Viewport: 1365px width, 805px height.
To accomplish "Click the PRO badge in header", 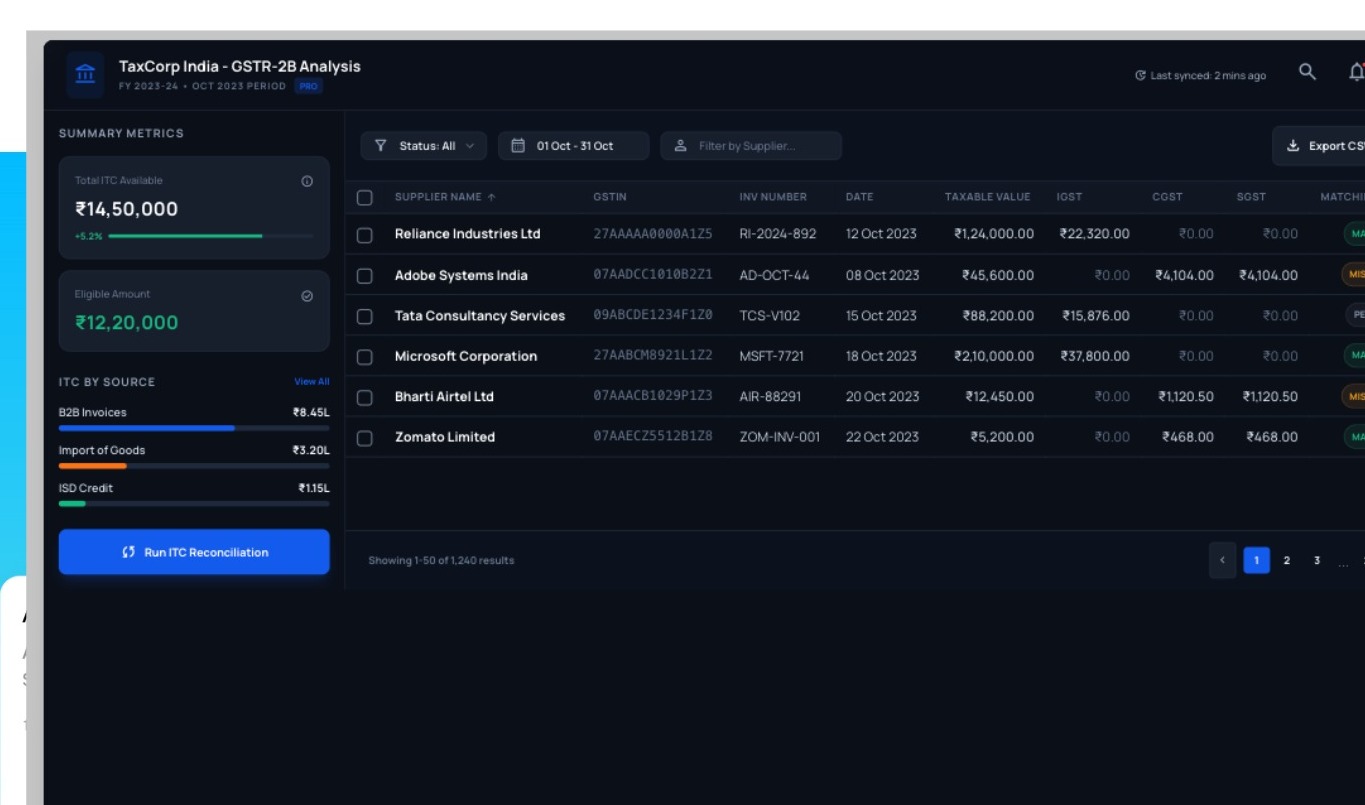I will click(309, 87).
